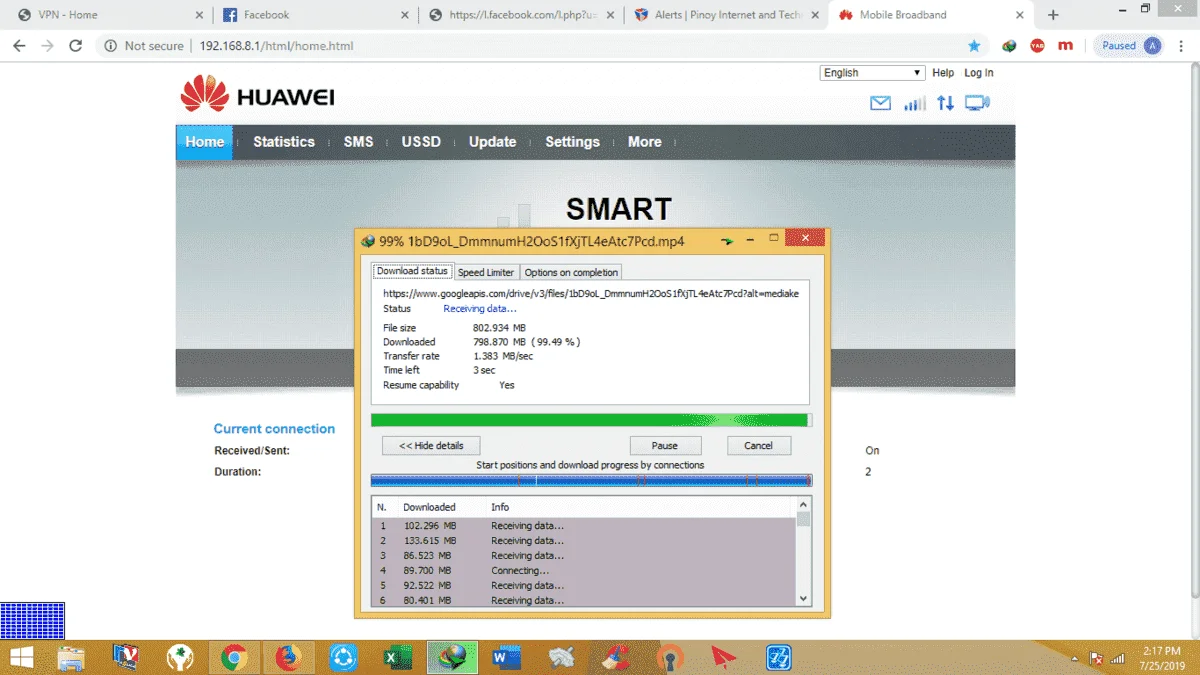Switch to l.facebook.com browser tab
The height and width of the screenshot is (675, 1200).
(520, 15)
